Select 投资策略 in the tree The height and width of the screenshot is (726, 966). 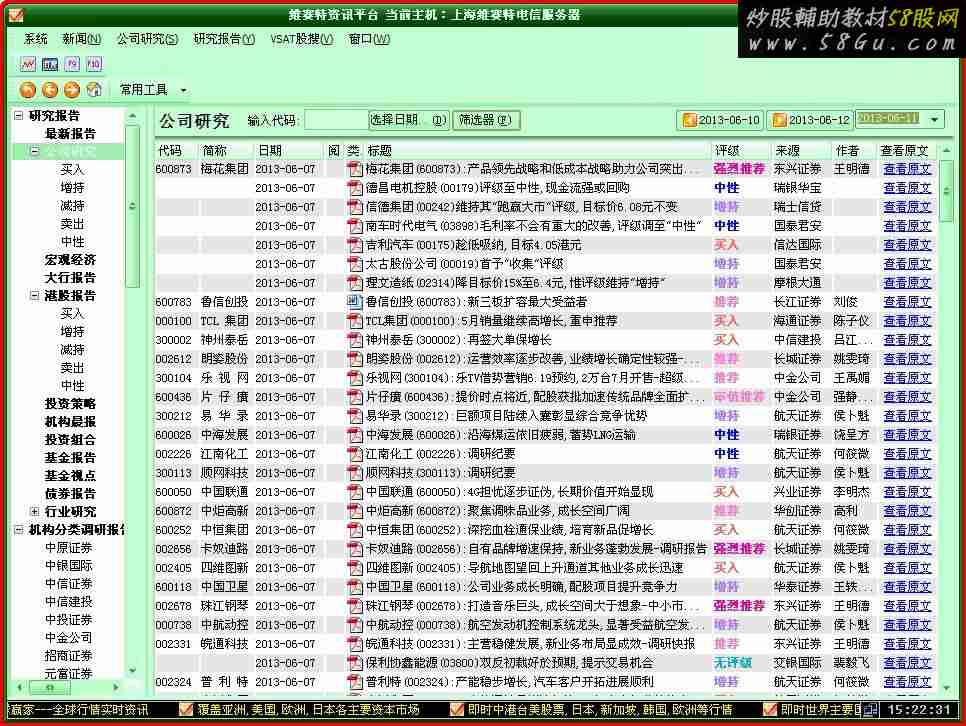pyautogui.click(x=70, y=404)
